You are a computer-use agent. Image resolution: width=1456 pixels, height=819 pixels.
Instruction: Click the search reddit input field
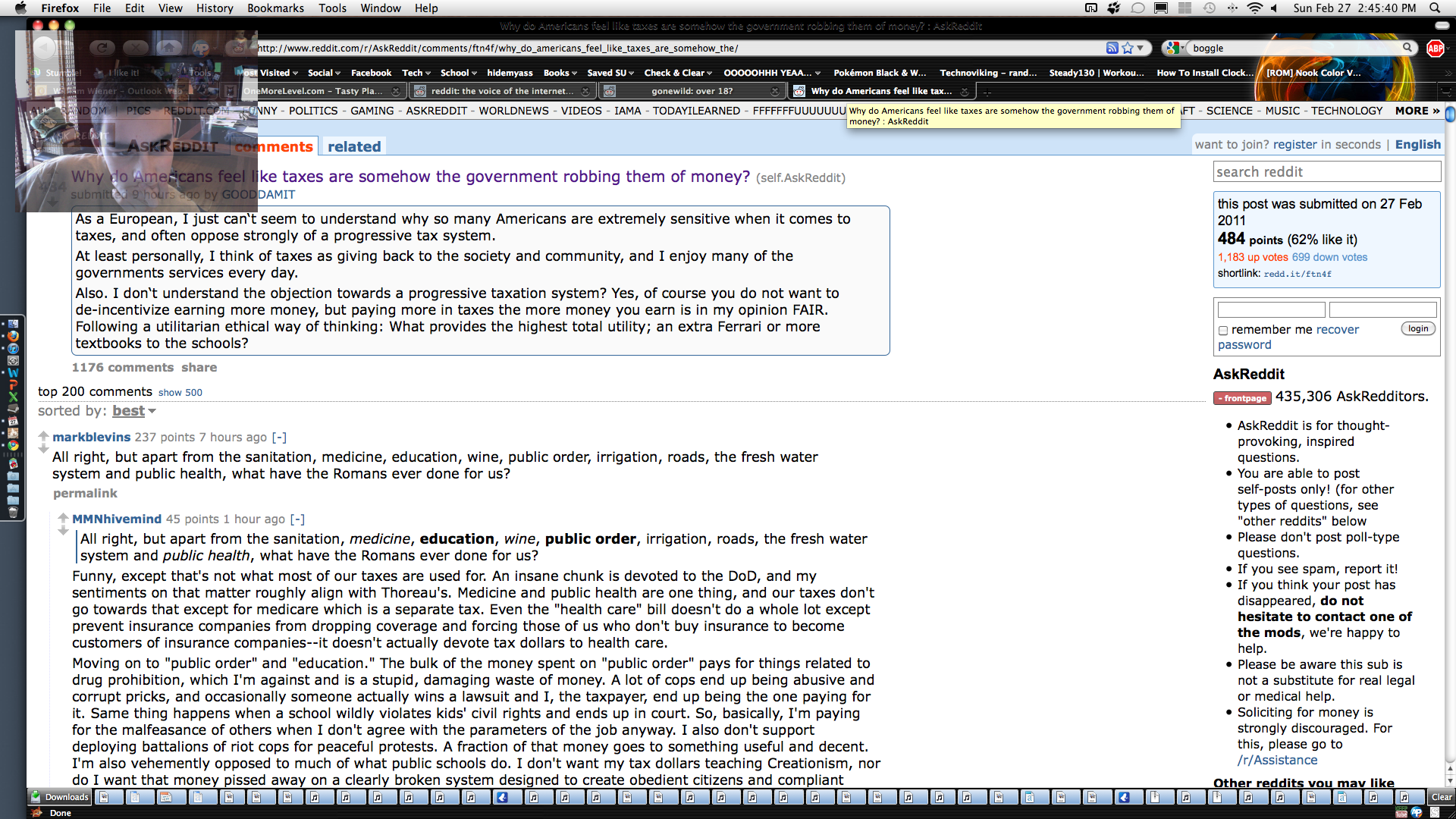click(x=1326, y=172)
